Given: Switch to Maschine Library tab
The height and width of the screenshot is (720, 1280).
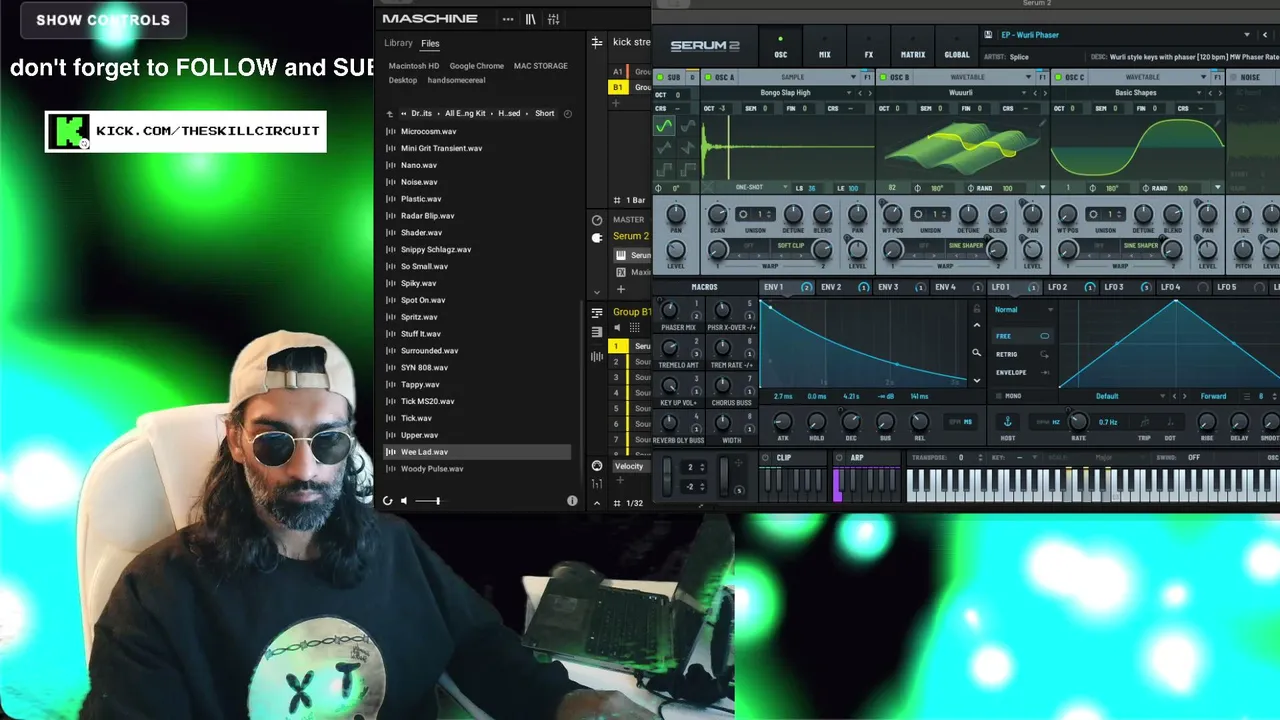Looking at the screenshot, I should pyautogui.click(x=398, y=43).
